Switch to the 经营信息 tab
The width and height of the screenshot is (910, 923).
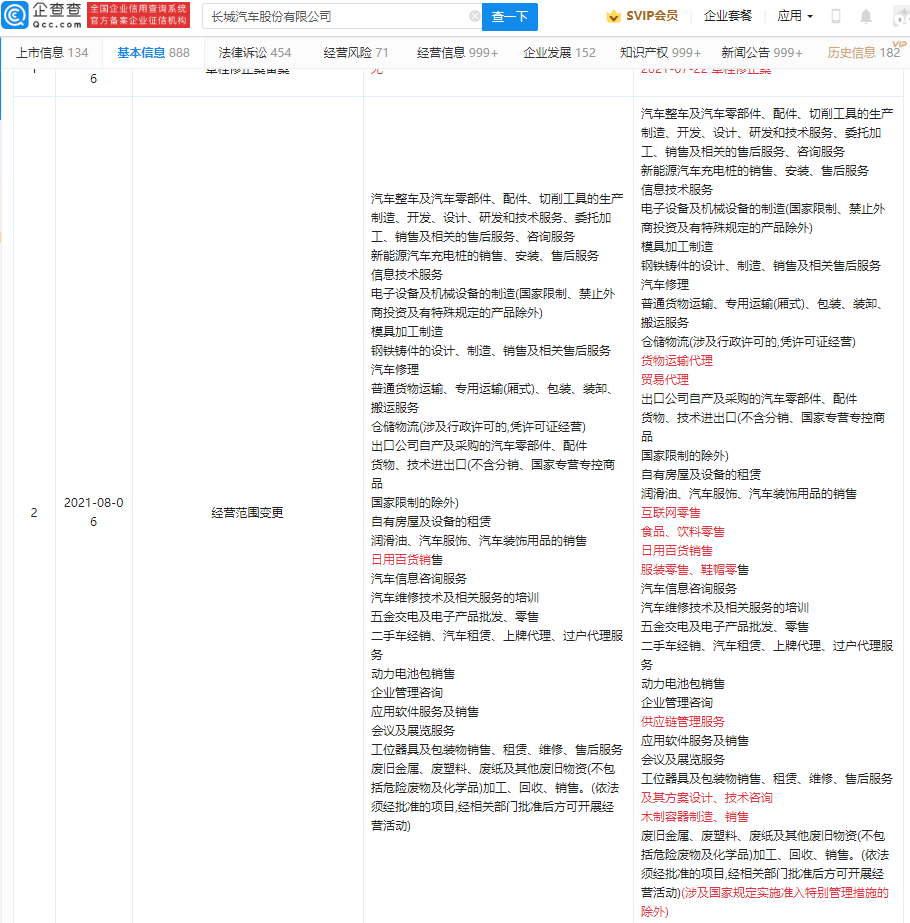pos(457,52)
